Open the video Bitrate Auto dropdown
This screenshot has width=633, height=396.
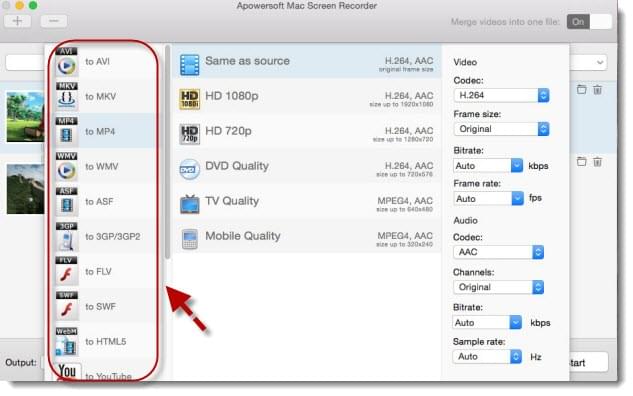(x=488, y=166)
